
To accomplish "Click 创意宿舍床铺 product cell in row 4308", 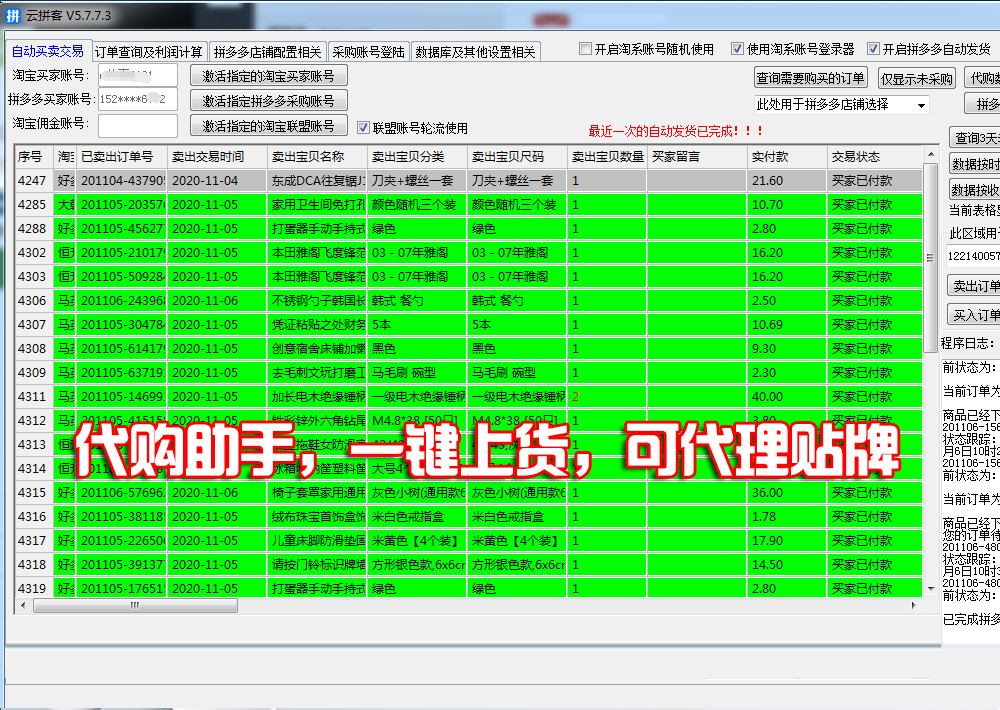I will click(x=317, y=349).
